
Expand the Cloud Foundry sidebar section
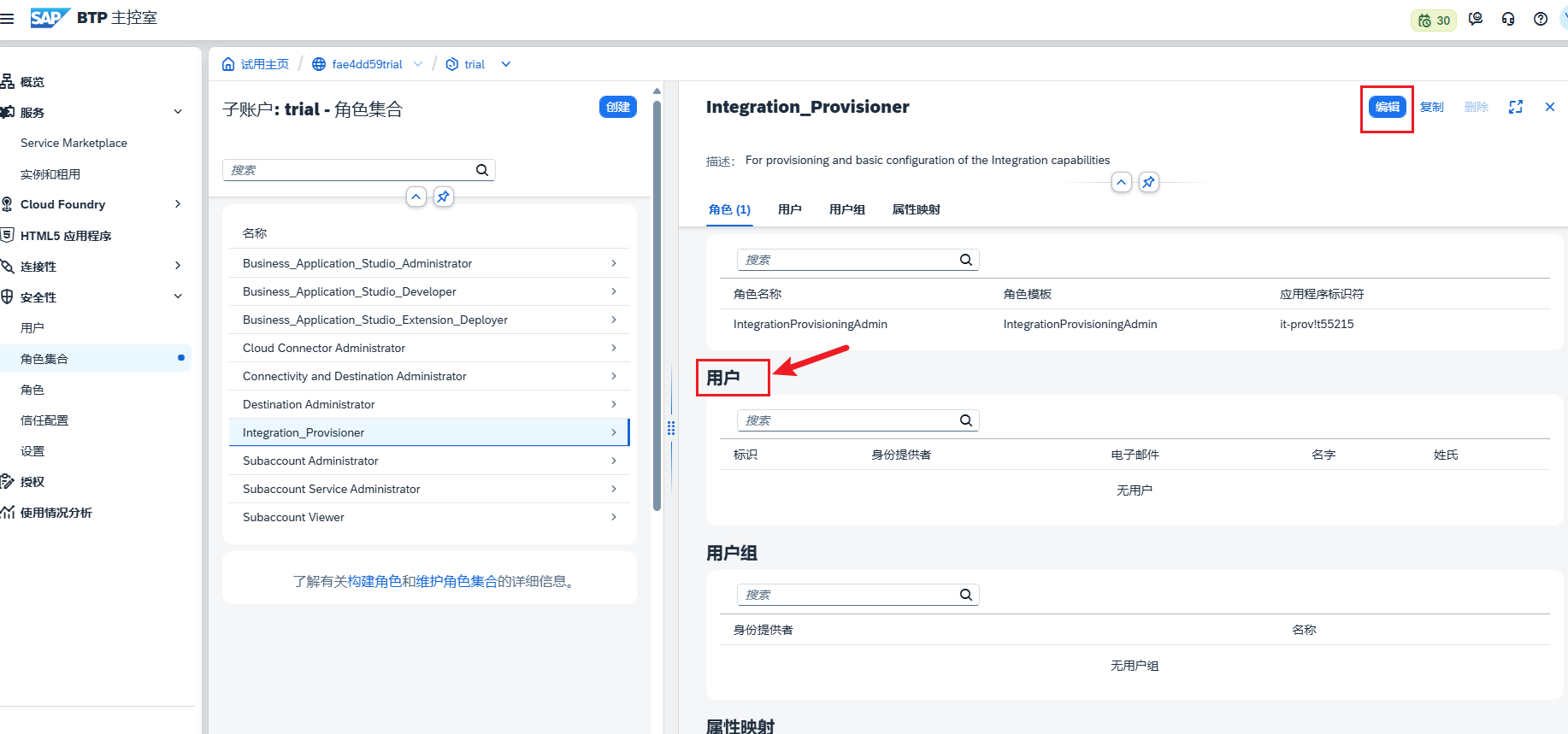[x=178, y=204]
